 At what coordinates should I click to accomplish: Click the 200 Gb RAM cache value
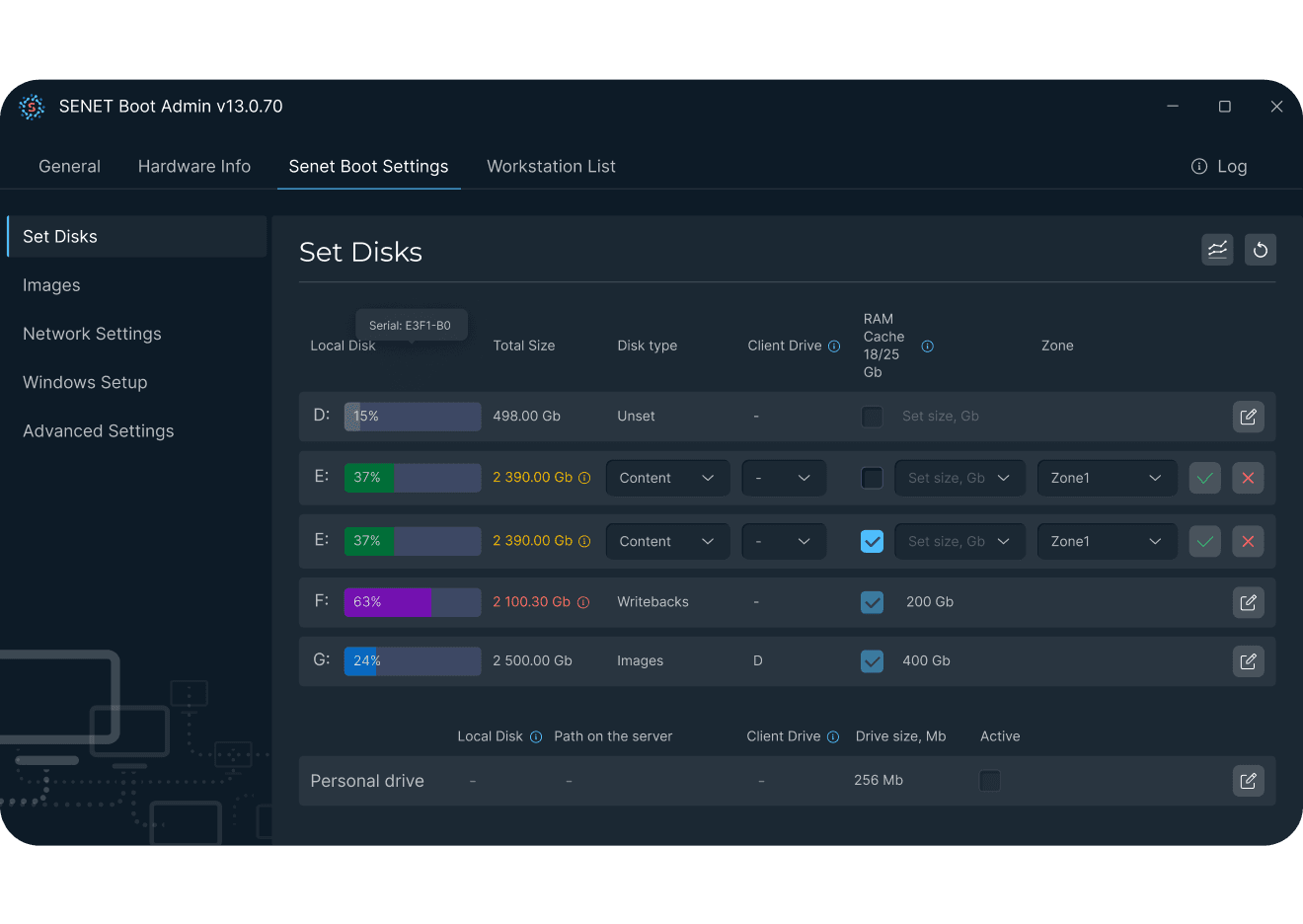point(930,602)
